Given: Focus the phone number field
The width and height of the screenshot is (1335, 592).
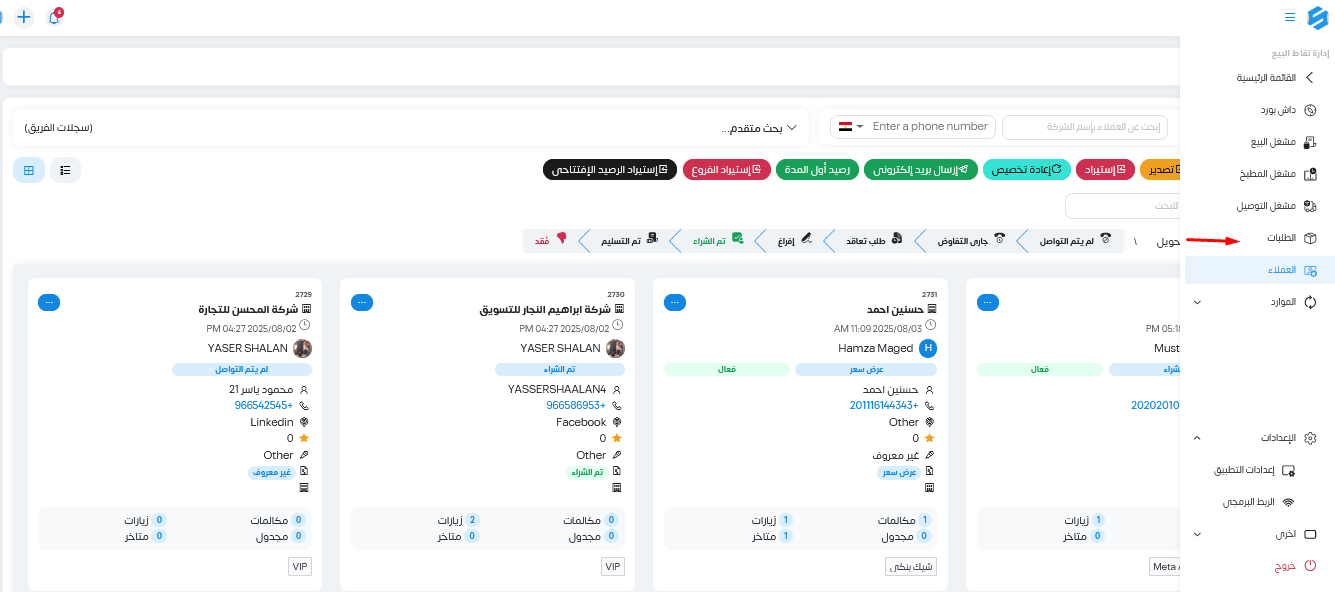Looking at the screenshot, I should pyautogui.click(x=930, y=127).
